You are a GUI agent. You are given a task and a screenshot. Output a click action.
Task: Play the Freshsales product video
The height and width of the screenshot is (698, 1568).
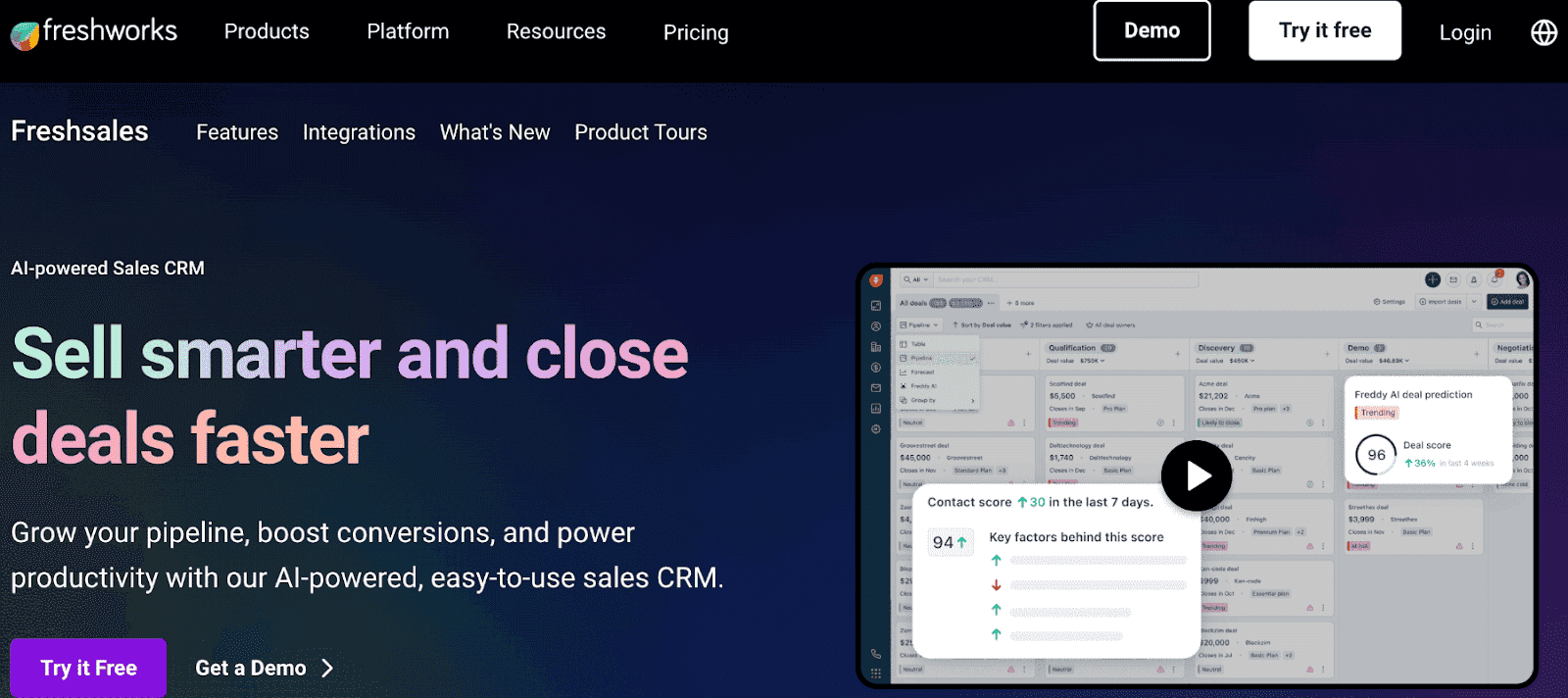(1197, 475)
